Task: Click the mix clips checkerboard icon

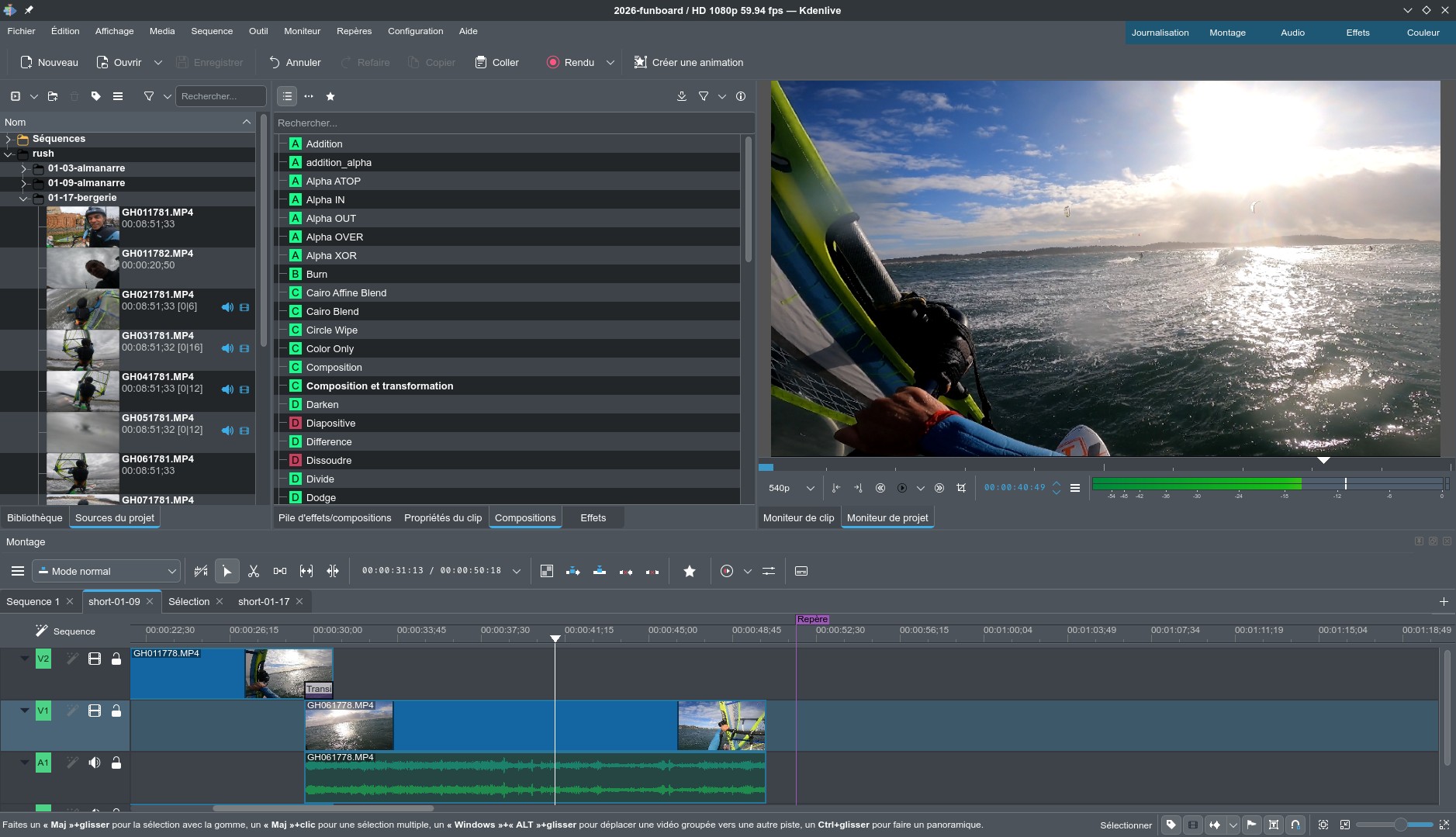Action: [x=547, y=572]
